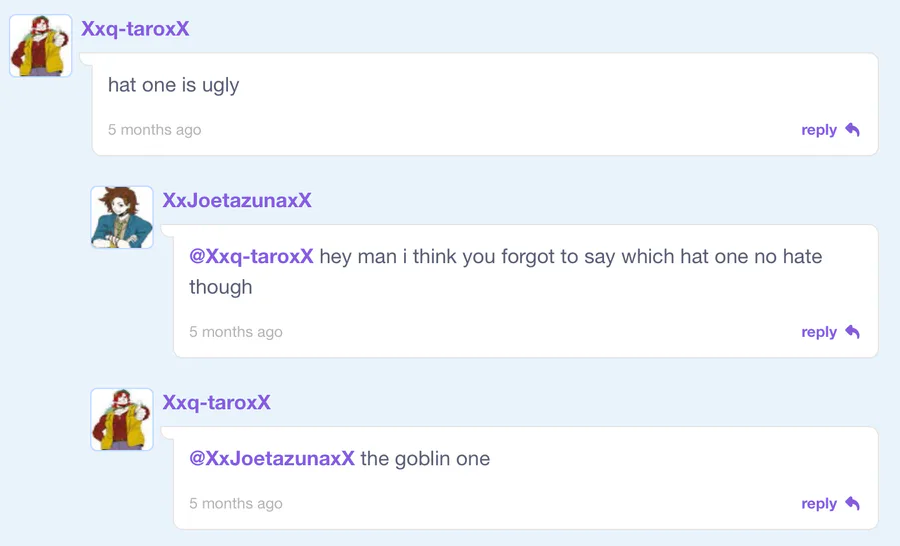
Task: Select the 'hat one is ugly' comment text
Action: click(x=173, y=85)
